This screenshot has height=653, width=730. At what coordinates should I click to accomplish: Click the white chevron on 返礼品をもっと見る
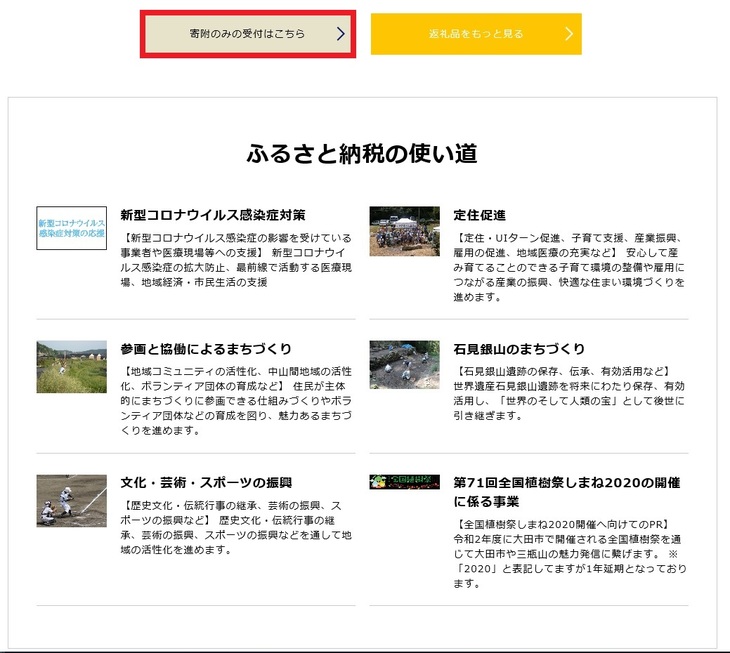point(568,34)
